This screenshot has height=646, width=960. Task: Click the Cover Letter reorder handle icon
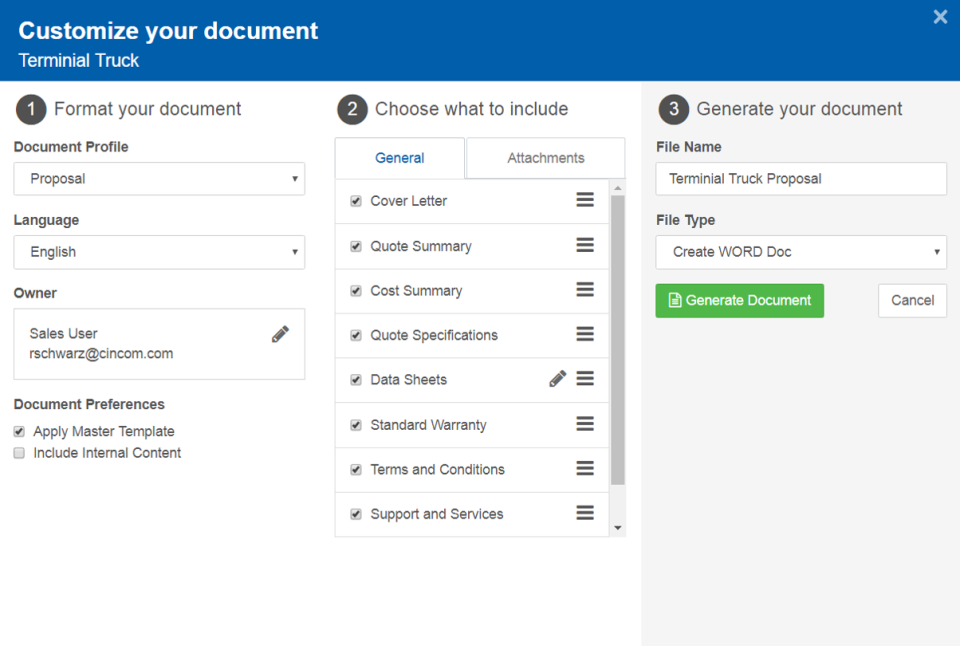click(585, 200)
